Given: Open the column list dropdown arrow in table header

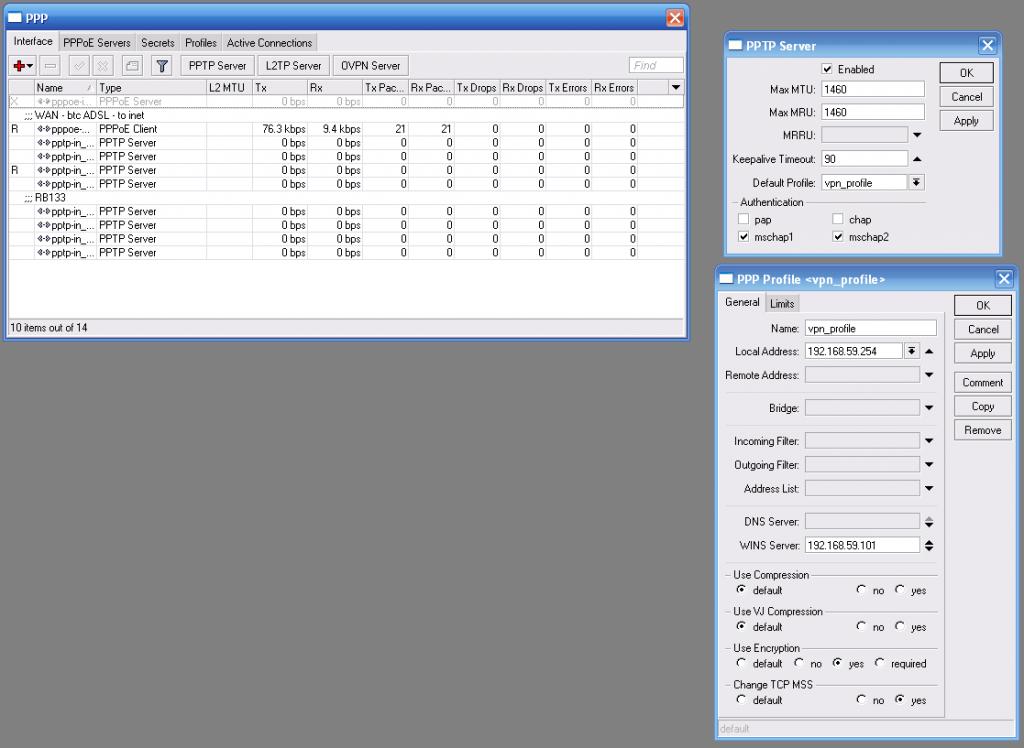Looking at the screenshot, I should (676, 88).
